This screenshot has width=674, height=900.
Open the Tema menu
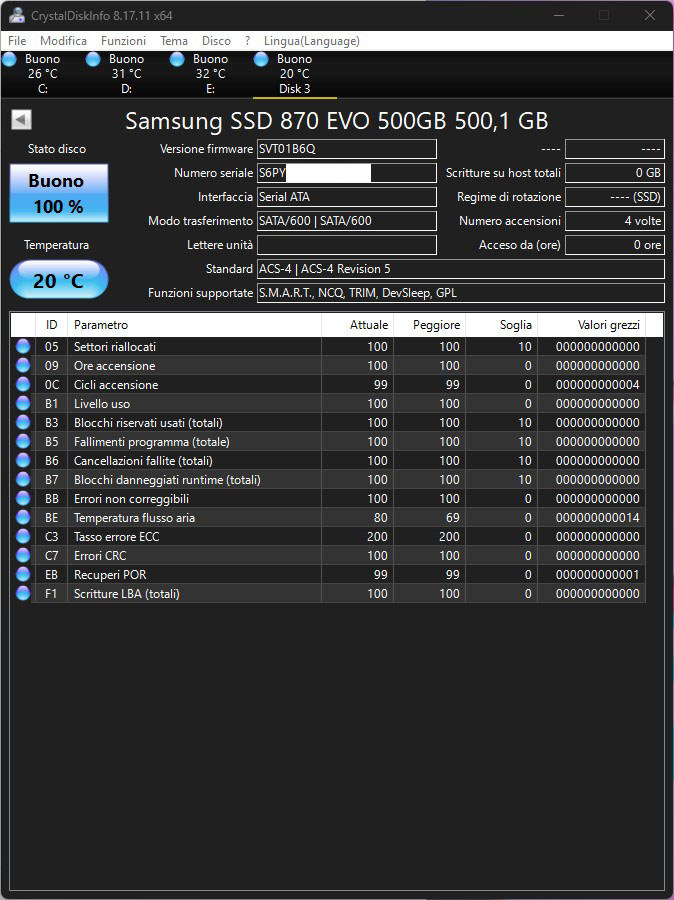[174, 41]
